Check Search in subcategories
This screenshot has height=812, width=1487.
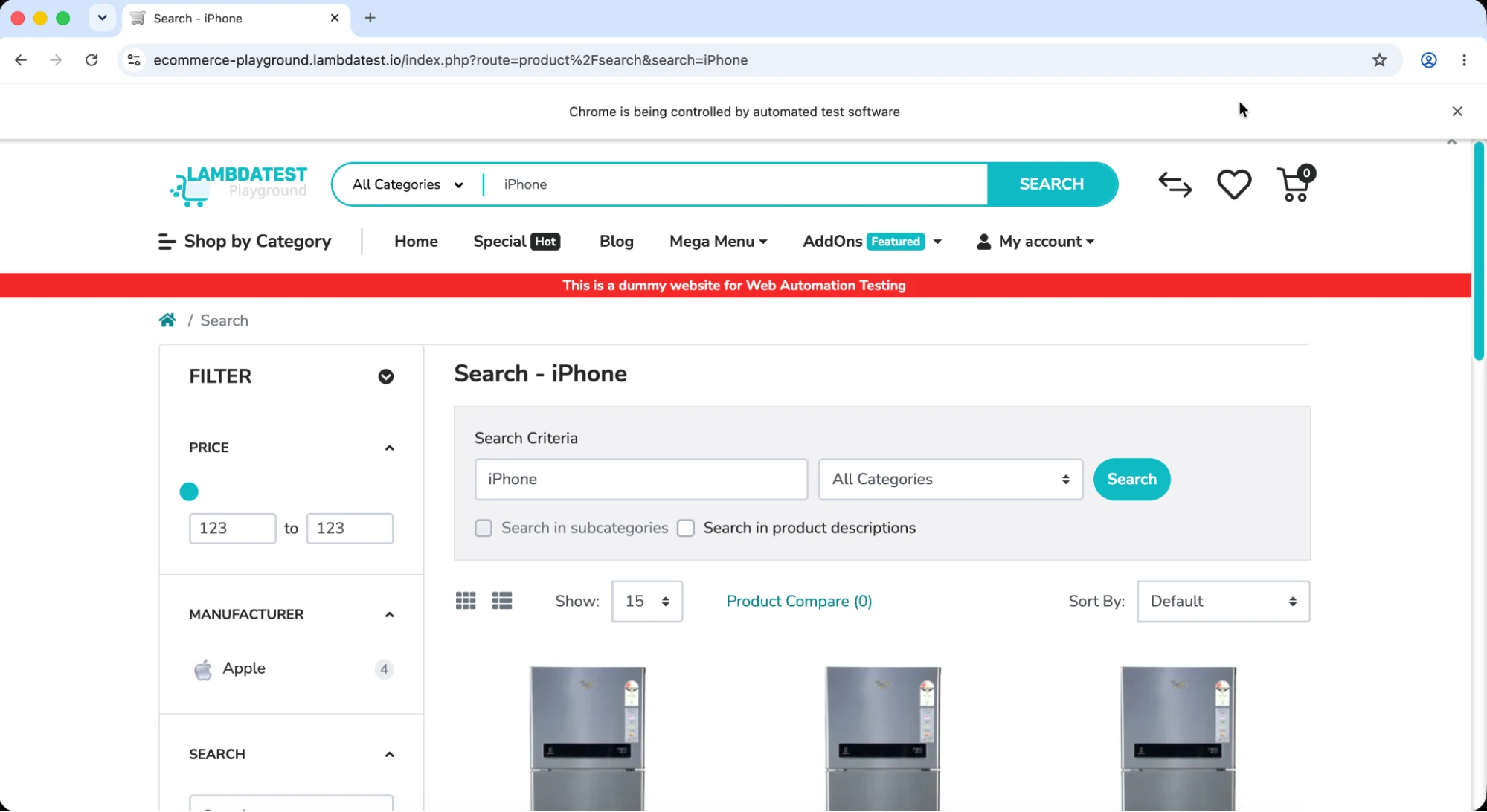[484, 528]
